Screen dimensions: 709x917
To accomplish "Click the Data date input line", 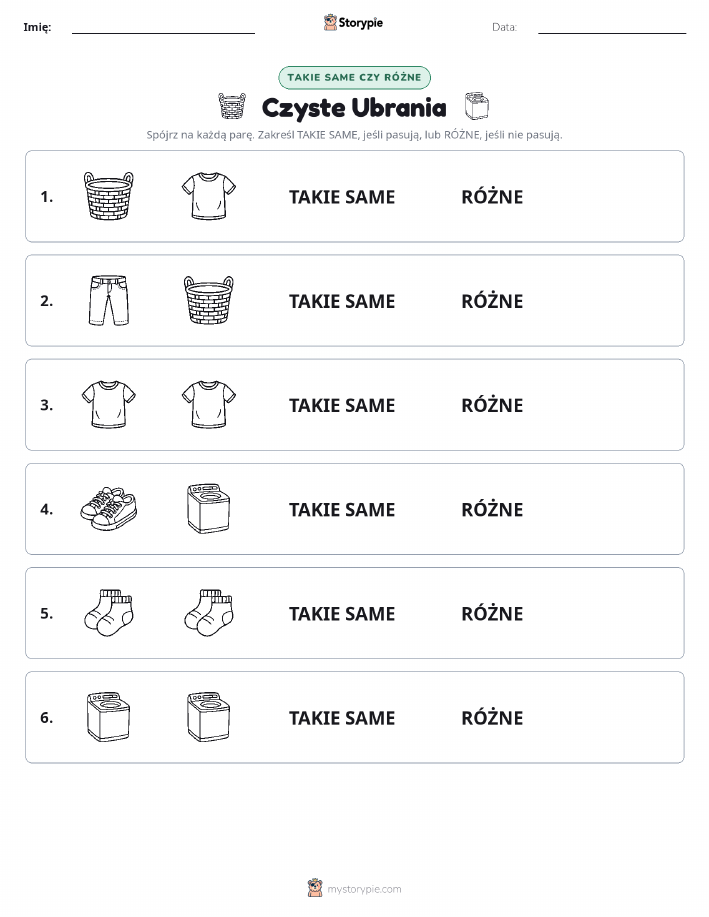I will pos(612,27).
